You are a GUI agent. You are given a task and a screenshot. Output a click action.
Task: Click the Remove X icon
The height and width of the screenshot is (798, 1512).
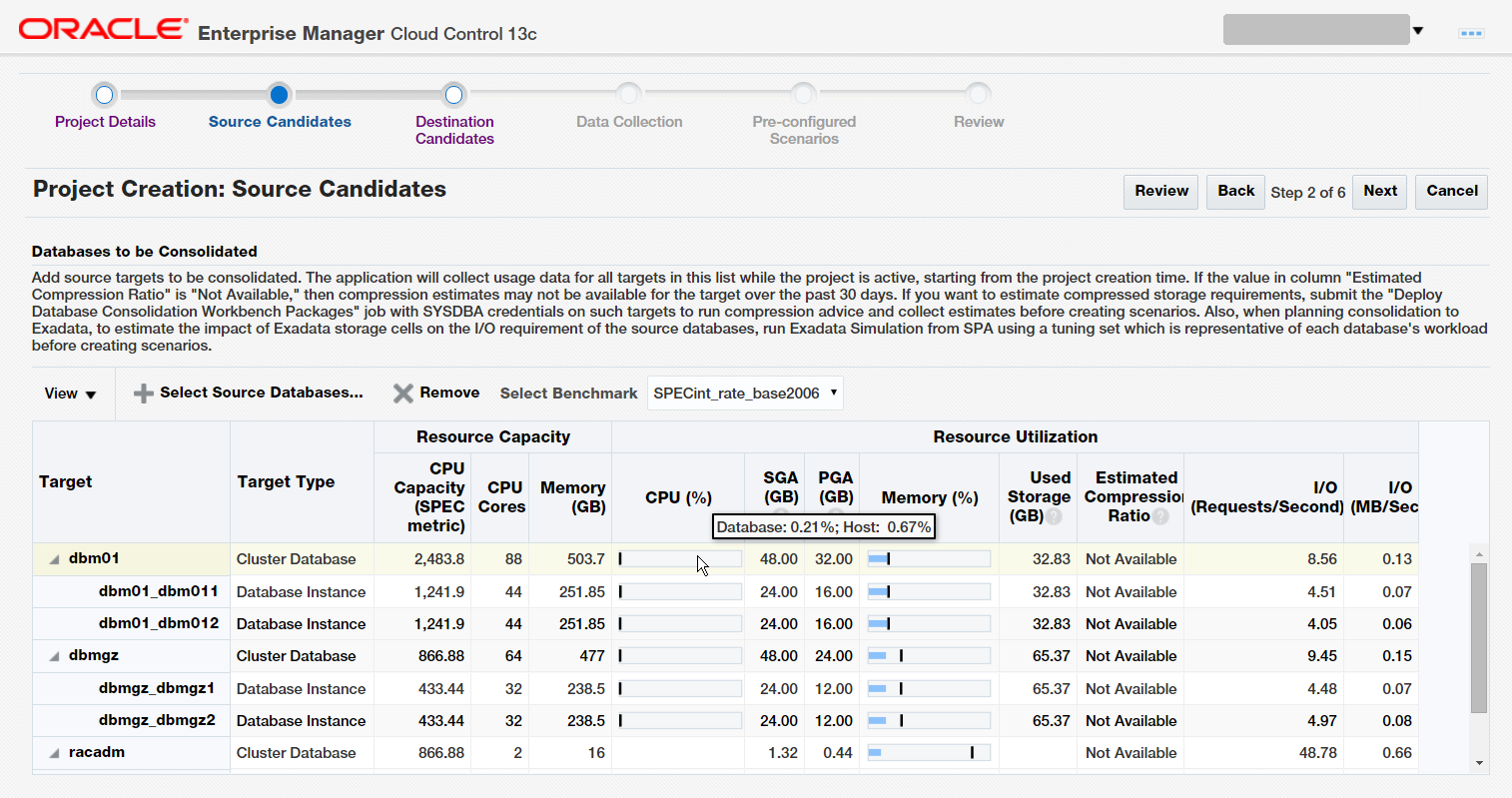click(403, 394)
